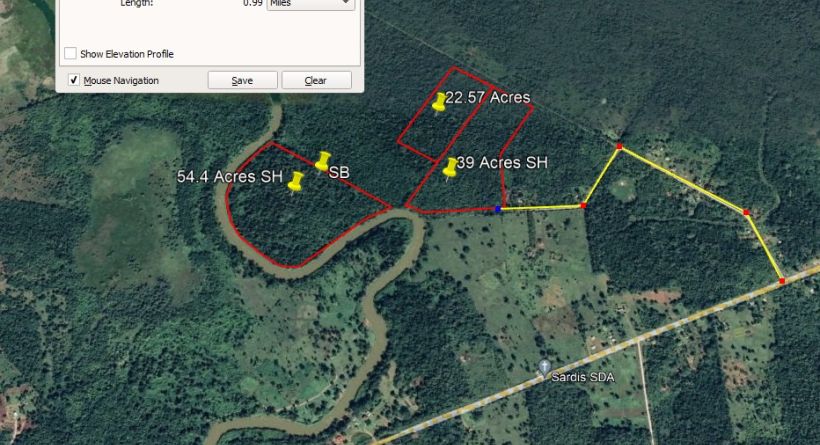
Task: Click the red vertex midway along the eastern yellow segment
Action: [x=746, y=212]
